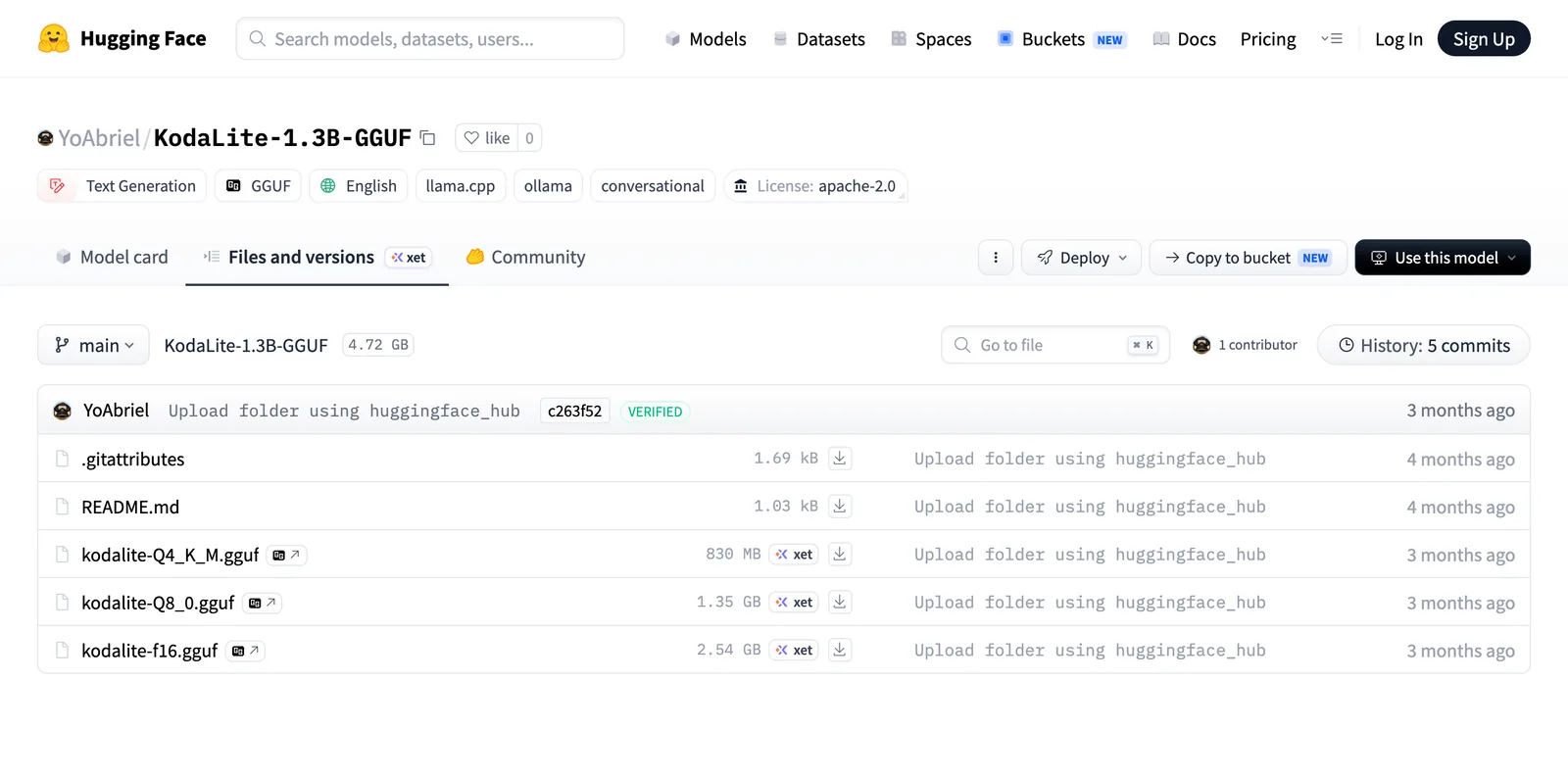Screen dimensions: 1568x778
Task: Go to the Models page
Action: pos(706,39)
